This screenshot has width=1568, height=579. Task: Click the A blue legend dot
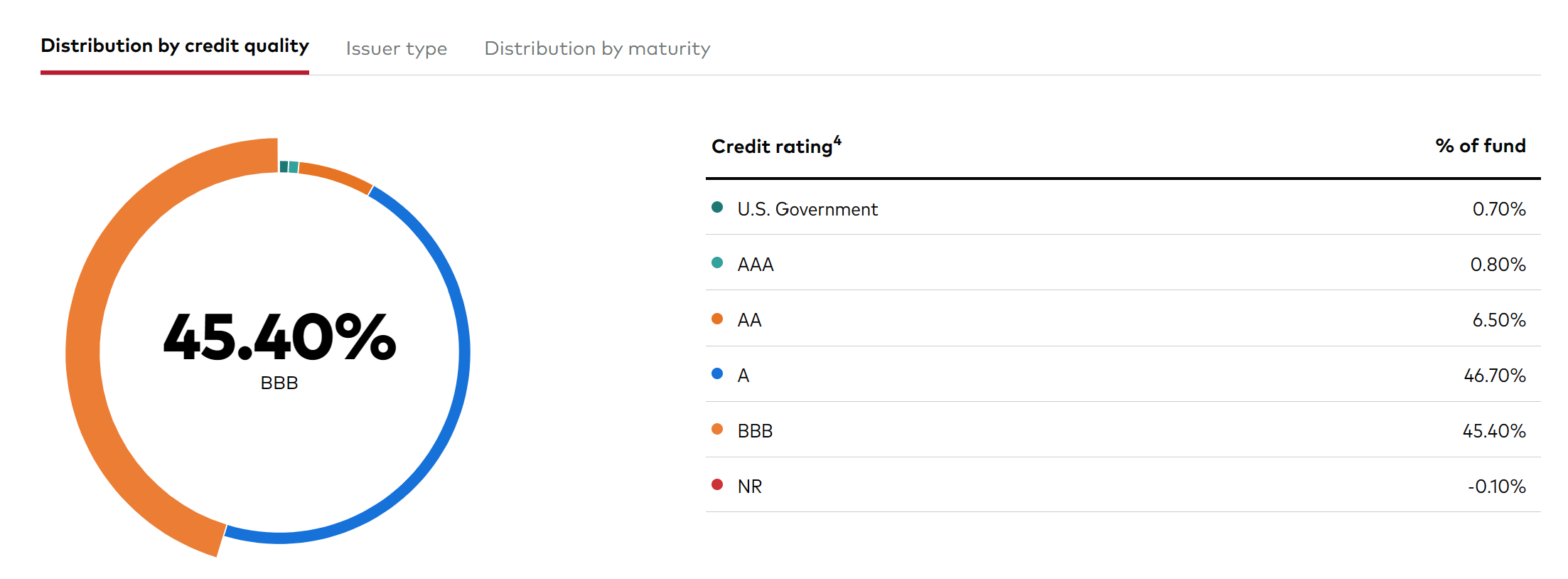coord(719,375)
